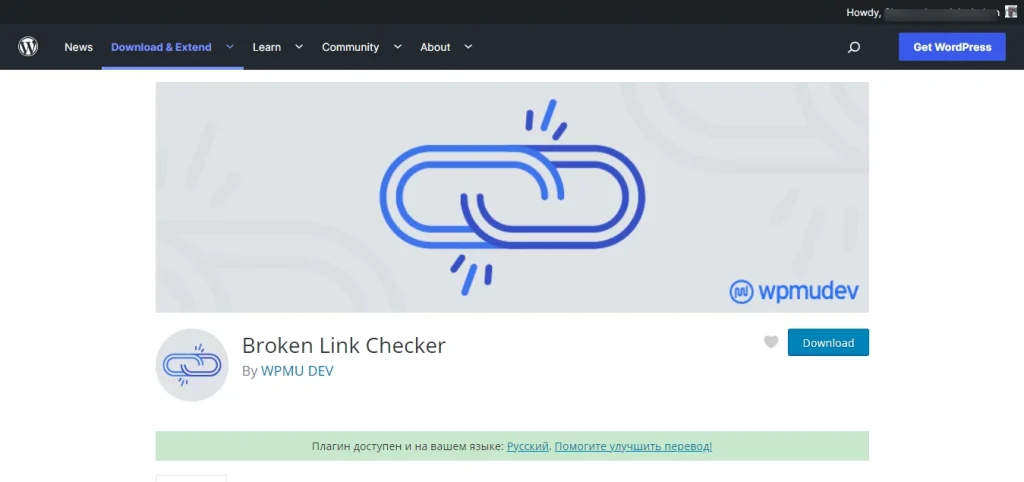Click the Broken Link Checker title
Viewport: 1024px width, 482px height.
pyautogui.click(x=344, y=345)
